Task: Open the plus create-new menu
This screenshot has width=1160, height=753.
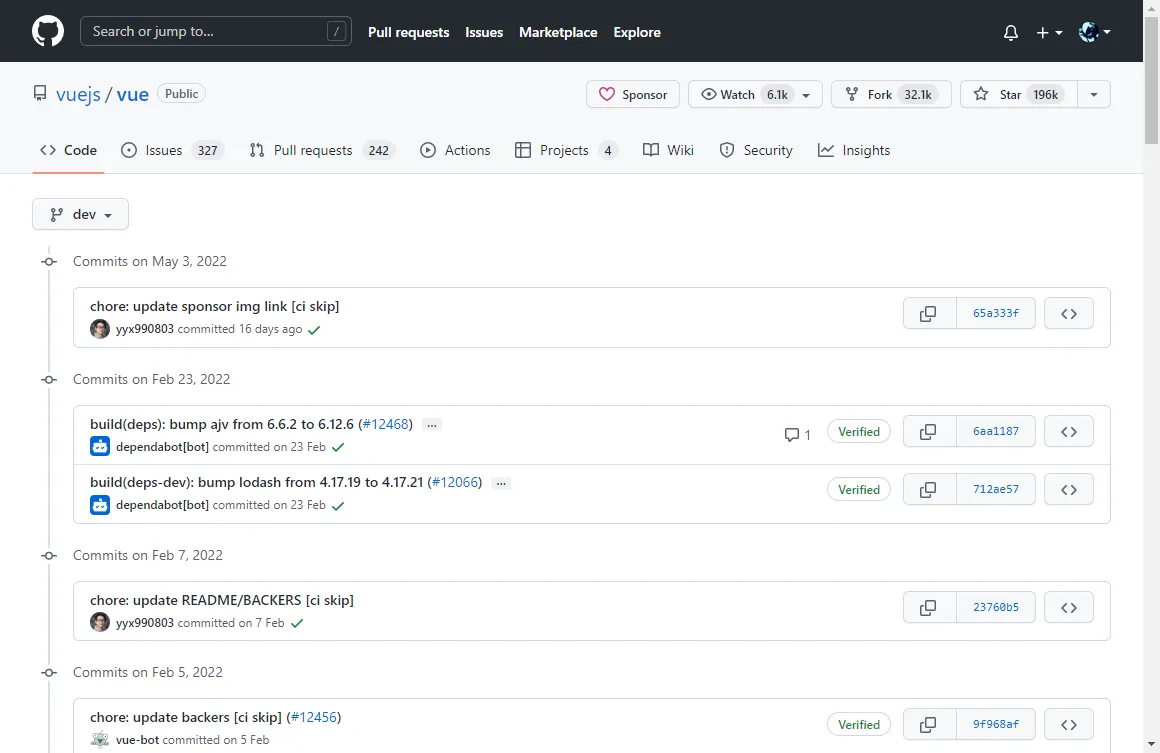Action: [x=1049, y=33]
